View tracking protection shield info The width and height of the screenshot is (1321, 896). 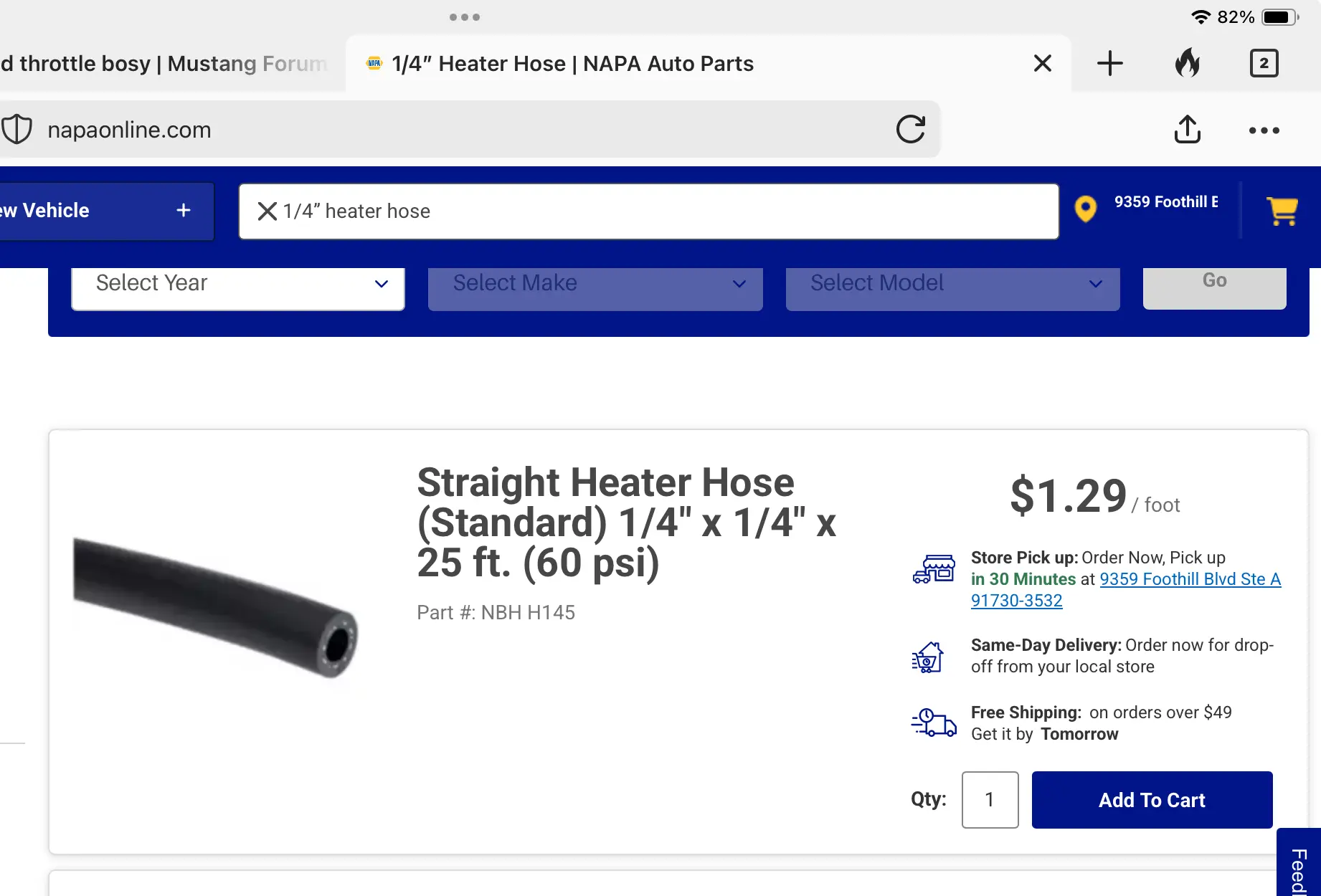click(17, 130)
